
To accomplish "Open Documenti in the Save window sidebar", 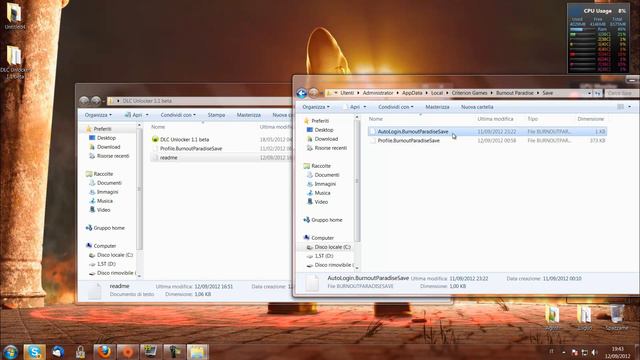I will point(327,175).
